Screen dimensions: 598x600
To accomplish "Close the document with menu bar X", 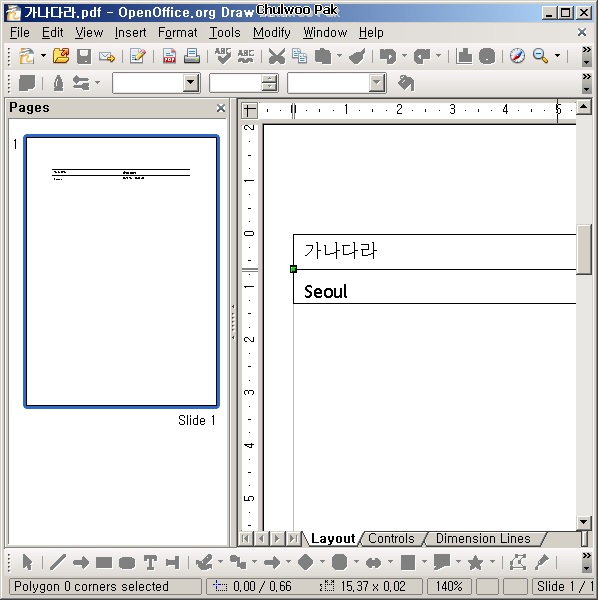I will 582,32.
